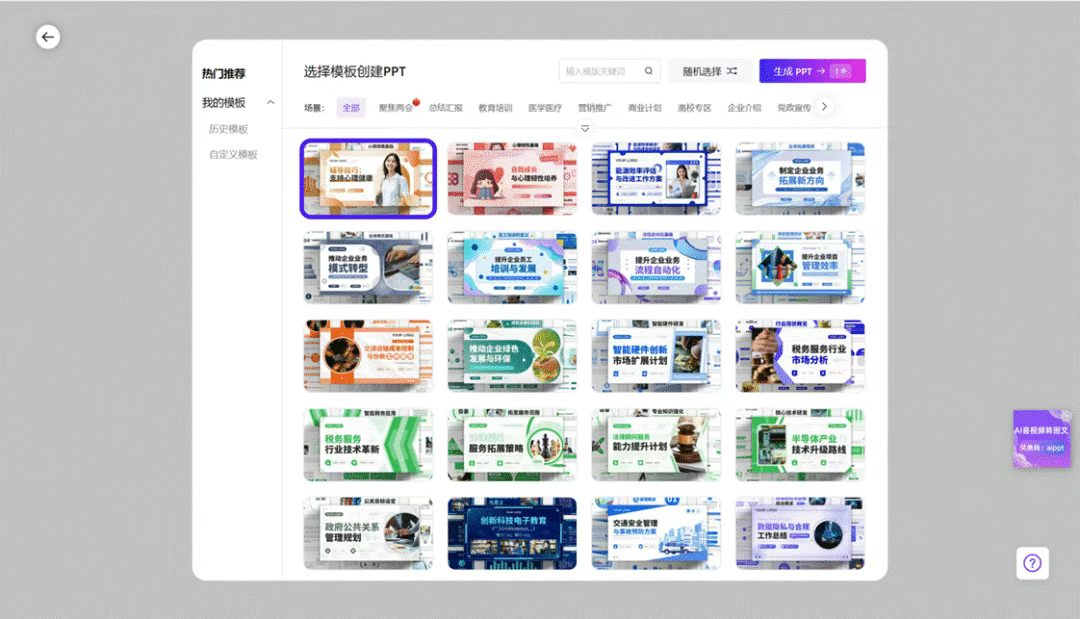Click the down chevron below the category bar

pyautogui.click(x=583, y=128)
